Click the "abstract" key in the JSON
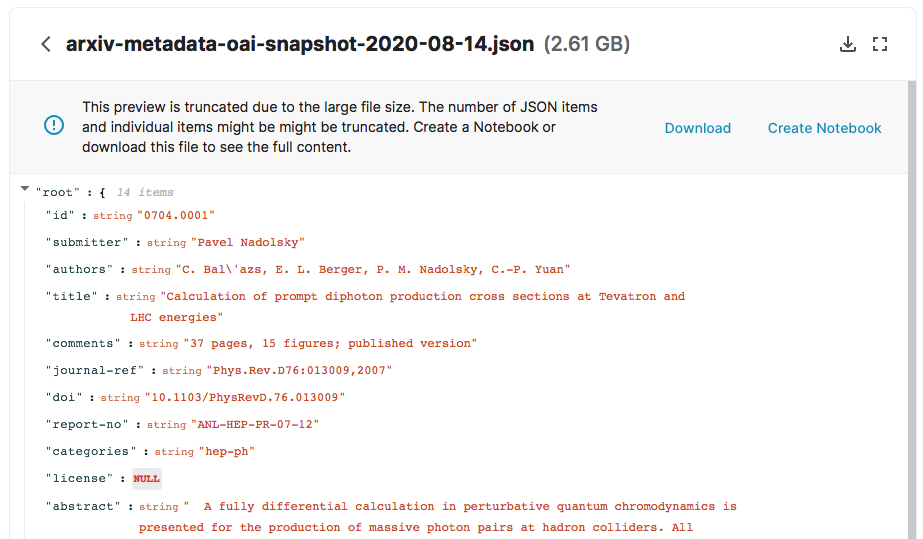 pyautogui.click(x=83, y=506)
